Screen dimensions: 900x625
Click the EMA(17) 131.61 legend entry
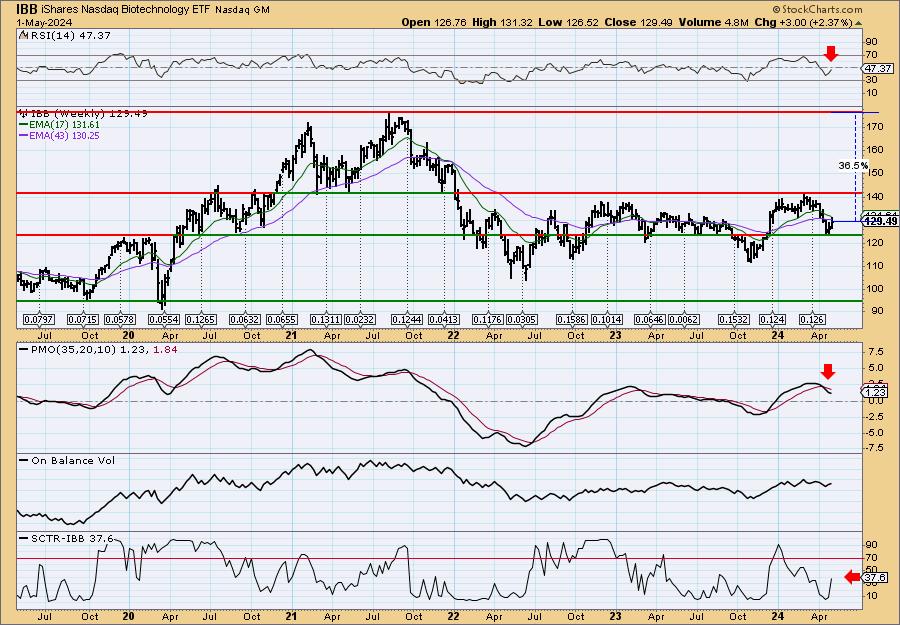coord(60,125)
